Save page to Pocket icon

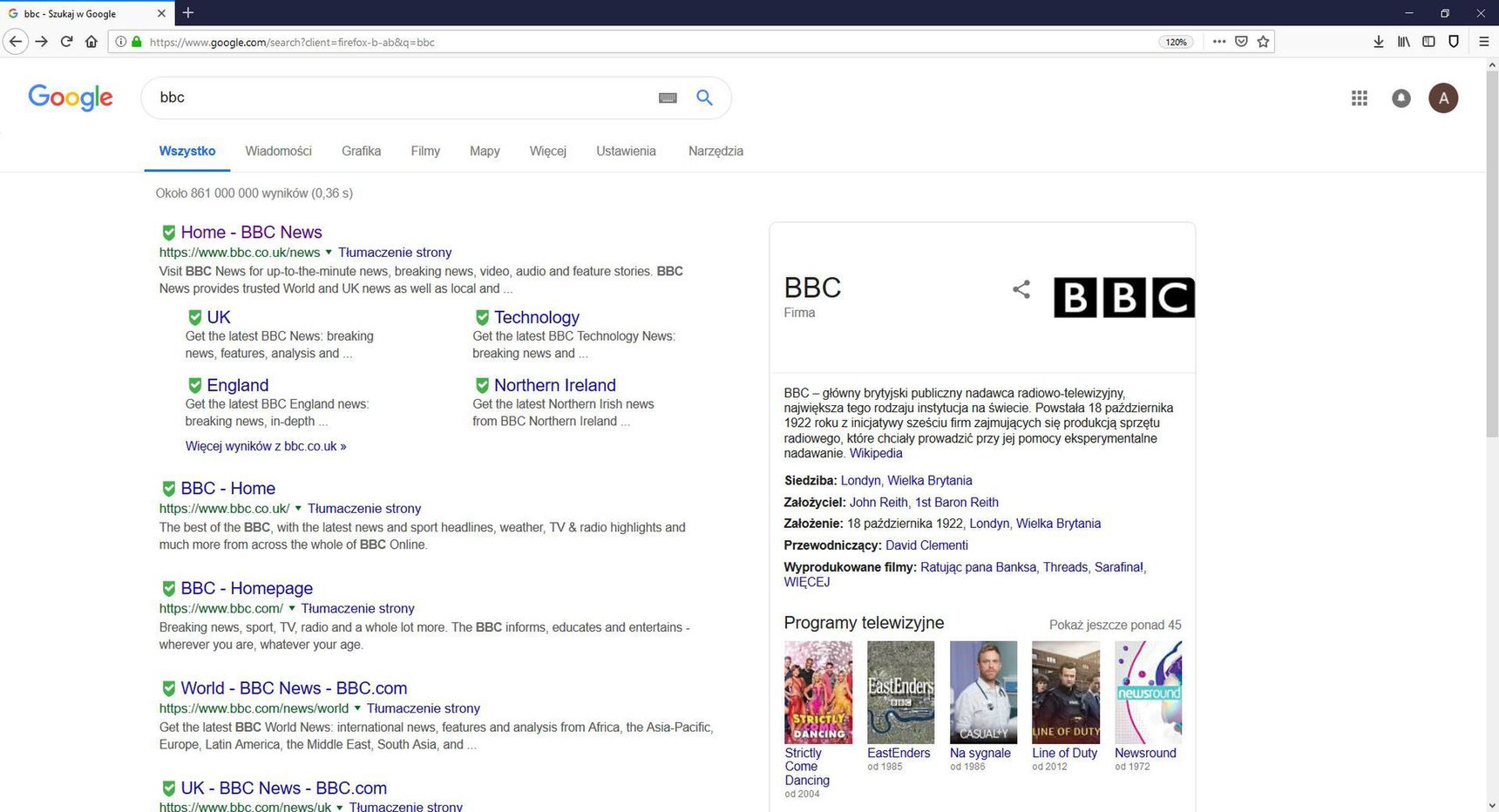pos(1241,42)
